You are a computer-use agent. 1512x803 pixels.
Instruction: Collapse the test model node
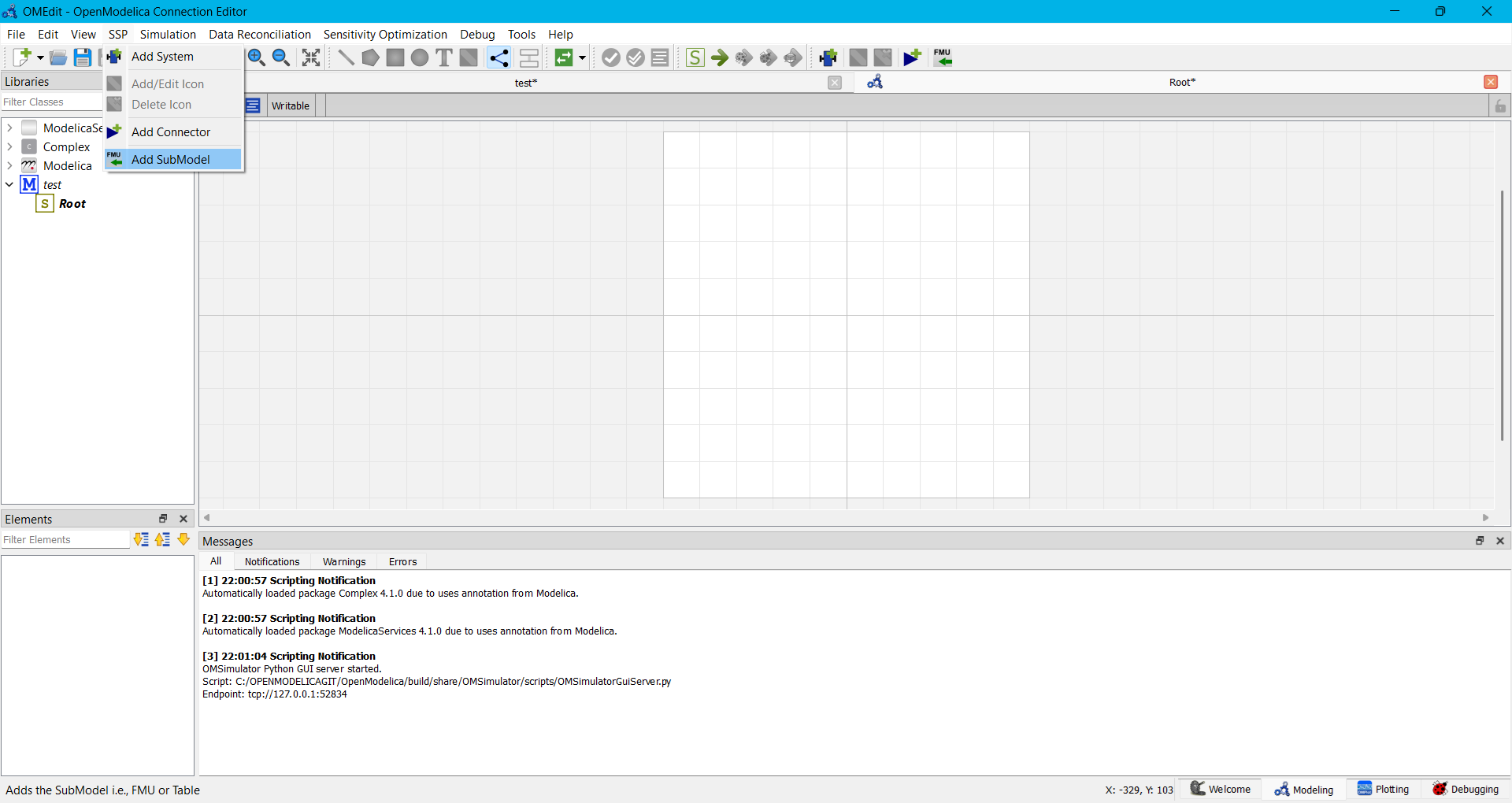click(9, 184)
